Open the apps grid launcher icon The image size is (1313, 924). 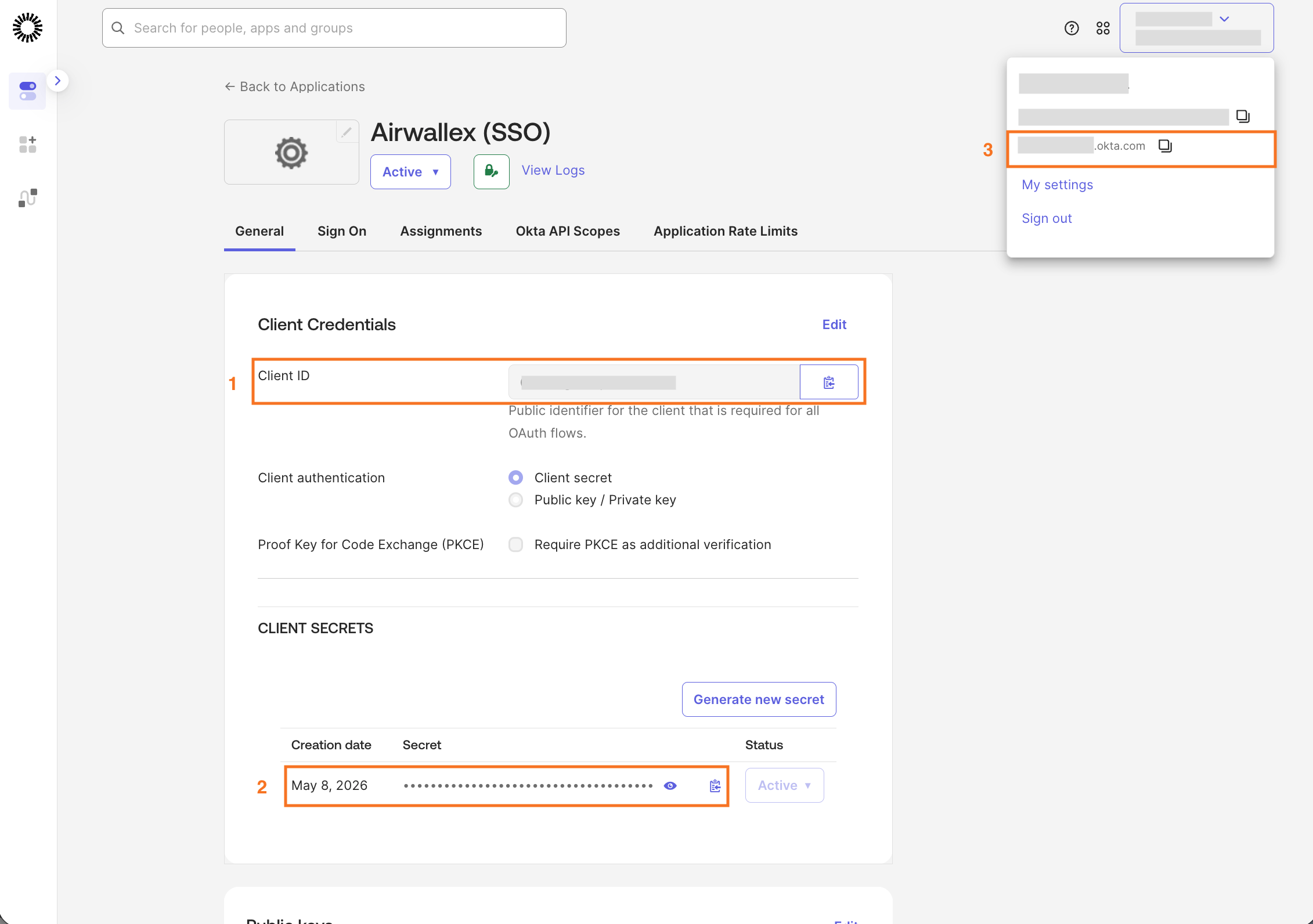pos(1103,28)
